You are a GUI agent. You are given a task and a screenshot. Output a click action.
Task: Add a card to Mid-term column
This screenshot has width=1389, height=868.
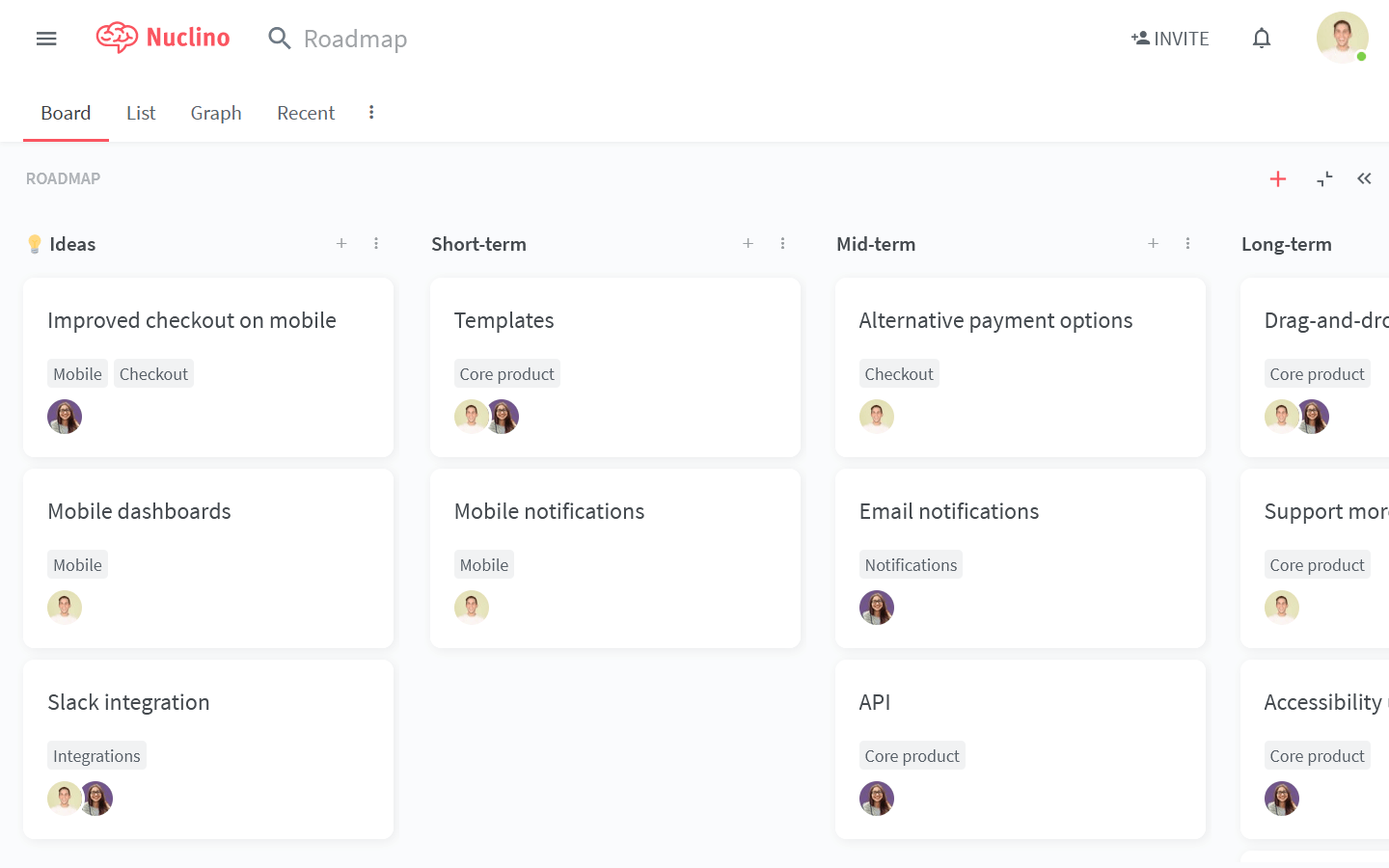[1153, 244]
